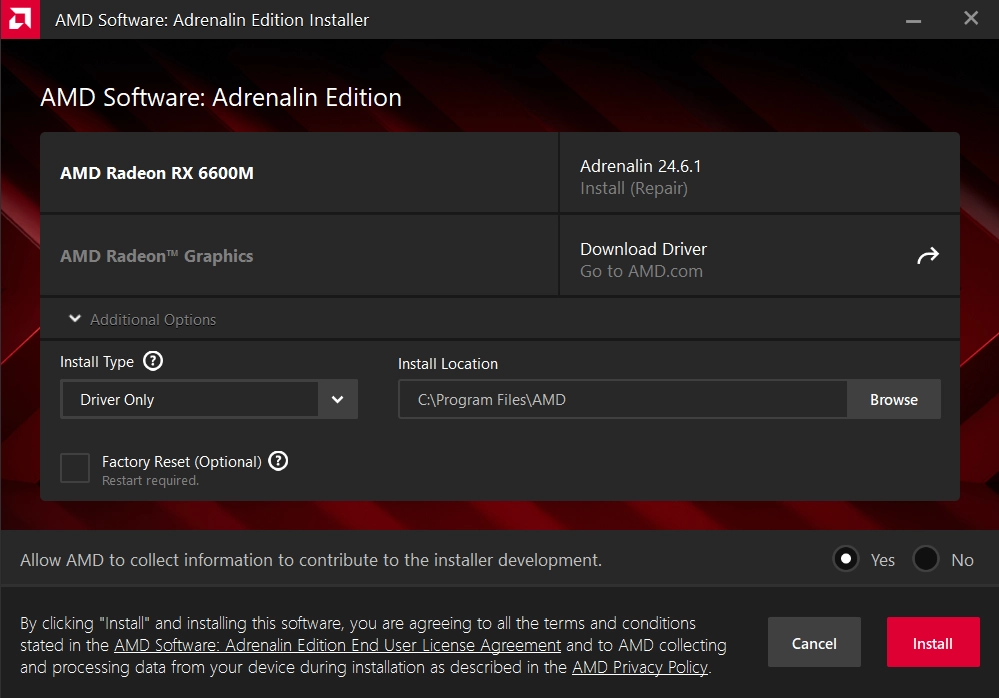The height and width of the screenshot is (698, 999).
Task: Select Yes for data collection
Action: (846, 559)
